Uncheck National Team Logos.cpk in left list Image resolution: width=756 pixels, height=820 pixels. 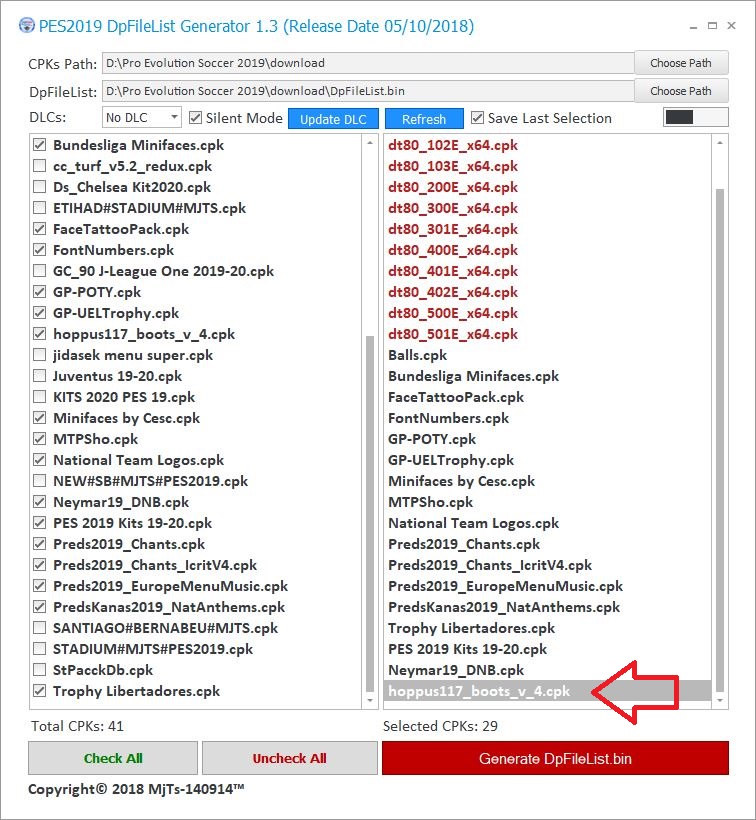coord(39,460)
